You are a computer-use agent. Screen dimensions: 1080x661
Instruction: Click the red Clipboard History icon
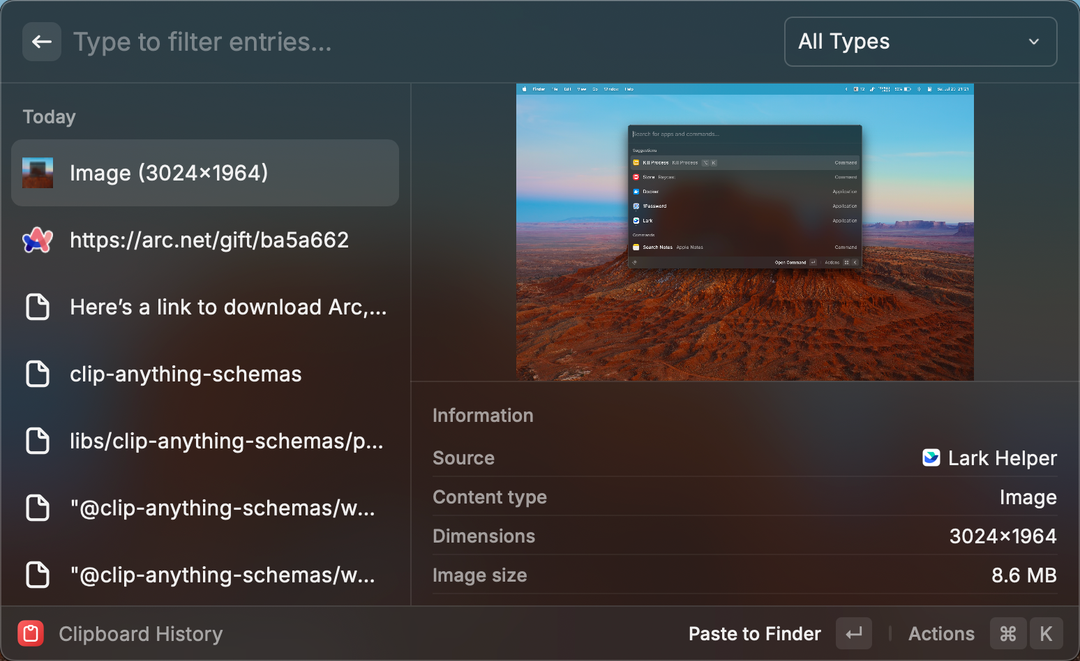coord(31,633)
